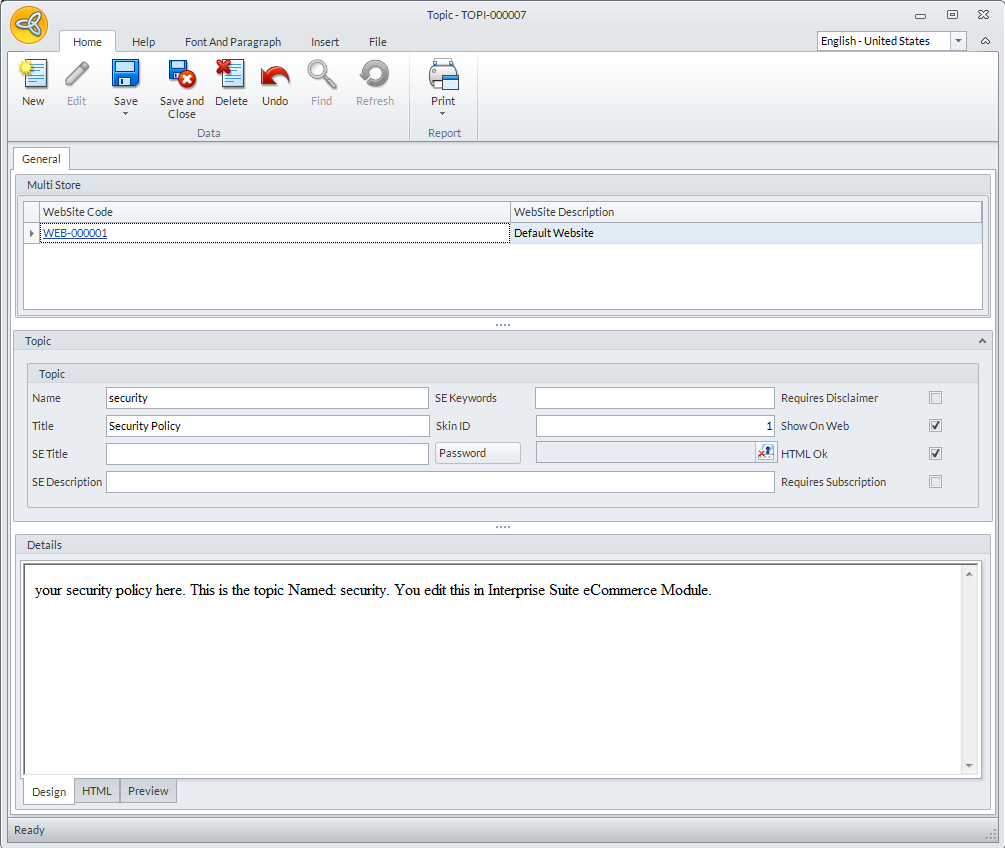Collapse the Topic section panel
This screenshot has height=848, width=1005.
coord(982,341)
